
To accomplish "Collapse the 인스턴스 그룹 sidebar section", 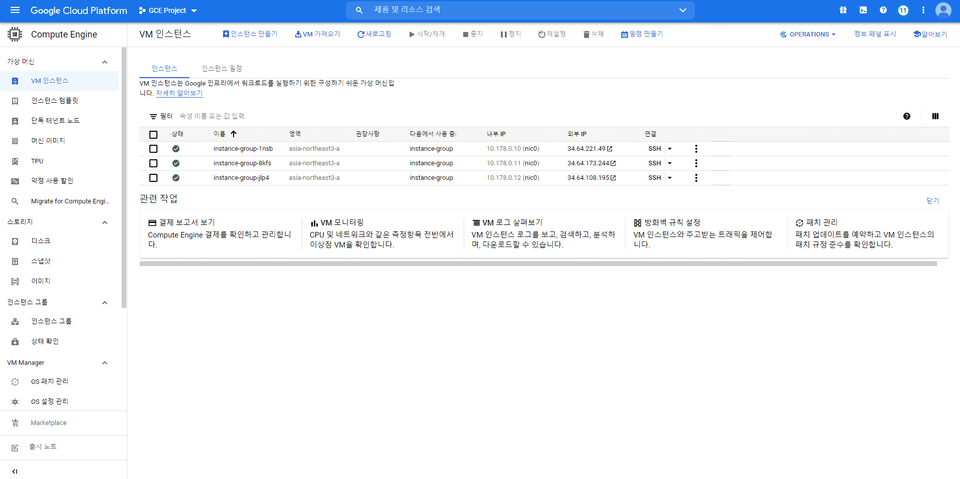I will (x=105, y=302).
